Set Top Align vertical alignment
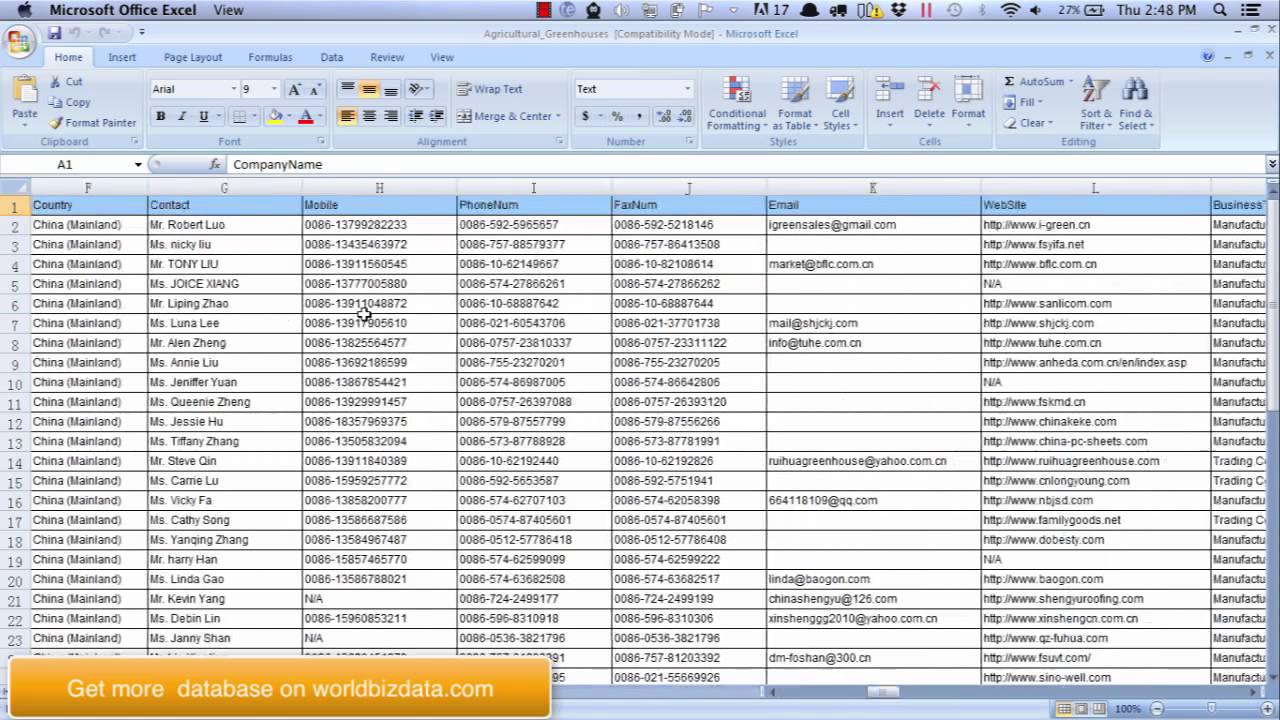 347,89
